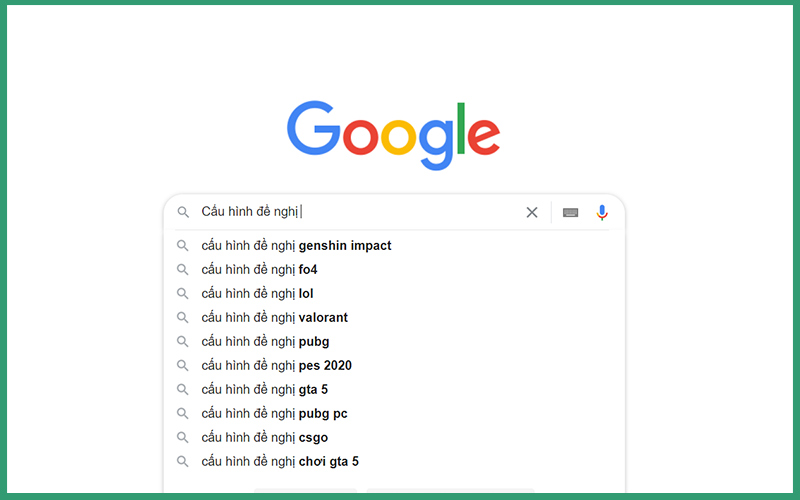Click the clear search X icon
Image resolution: width=800 pixels, height=500 pixels.
(x=532, y=212)
